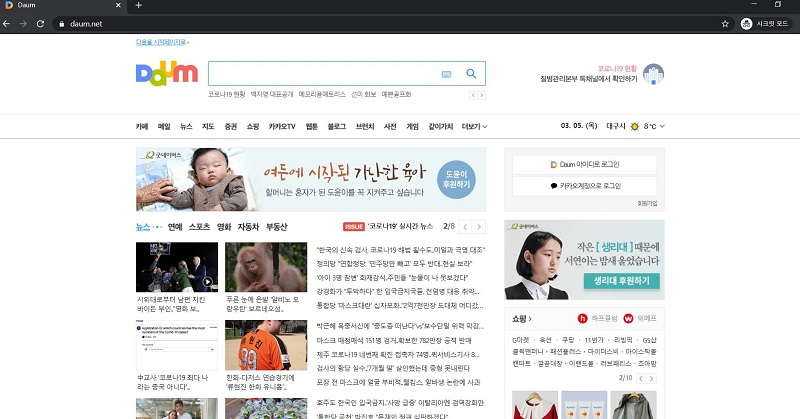Go to next news page with right arrow
The image size is (800, 419).
click(479, 227)
